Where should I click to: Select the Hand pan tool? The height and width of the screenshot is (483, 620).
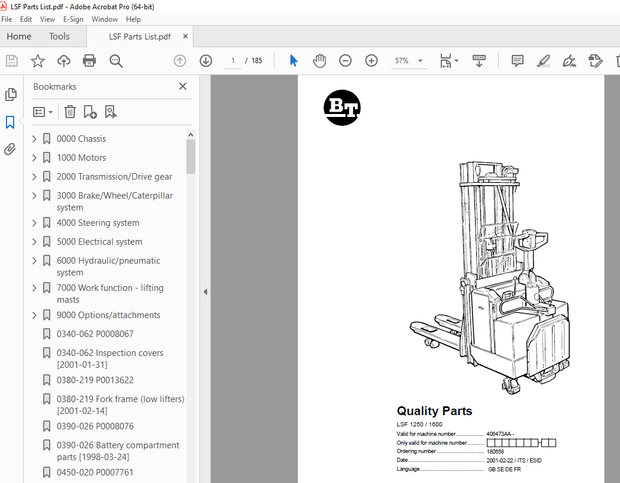(x=319, y=61)
